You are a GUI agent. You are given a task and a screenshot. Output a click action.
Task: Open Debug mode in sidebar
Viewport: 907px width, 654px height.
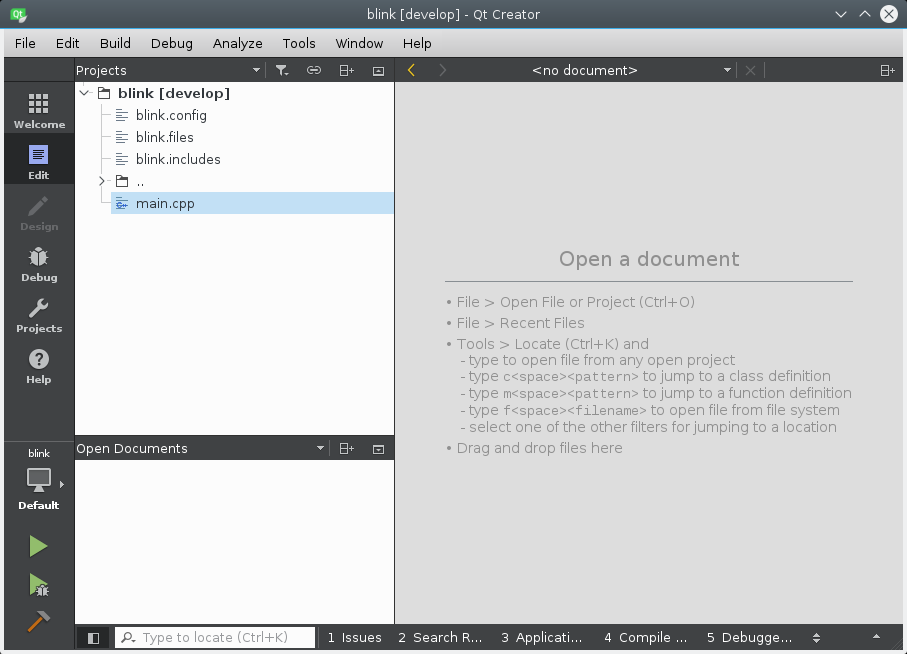click(39, 264)
